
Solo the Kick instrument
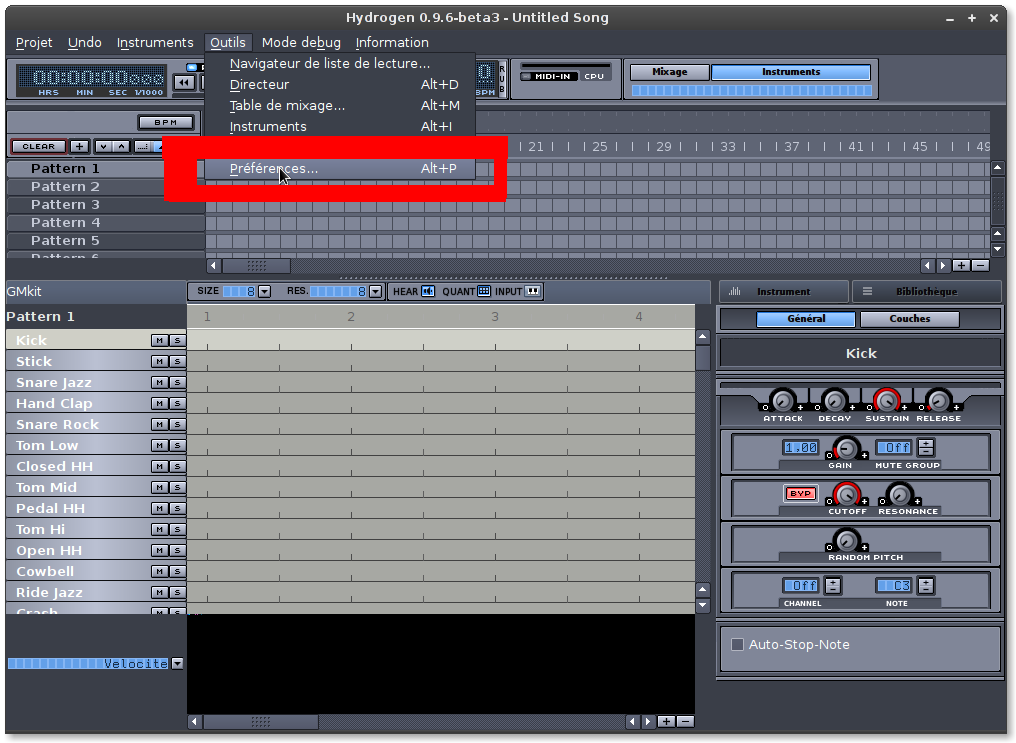177,341
